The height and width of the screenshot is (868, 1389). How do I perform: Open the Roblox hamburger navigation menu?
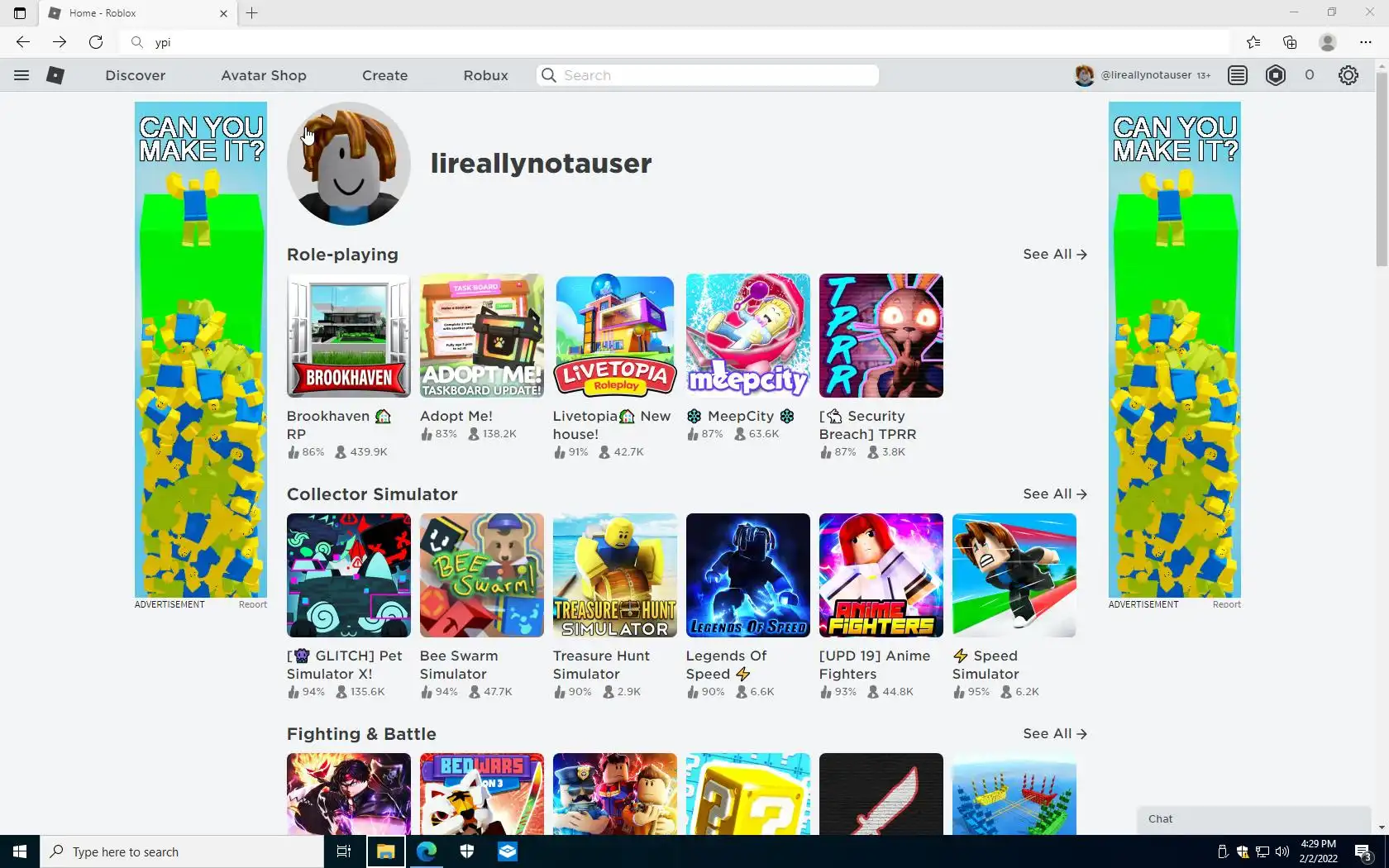[x=21, y=75]
